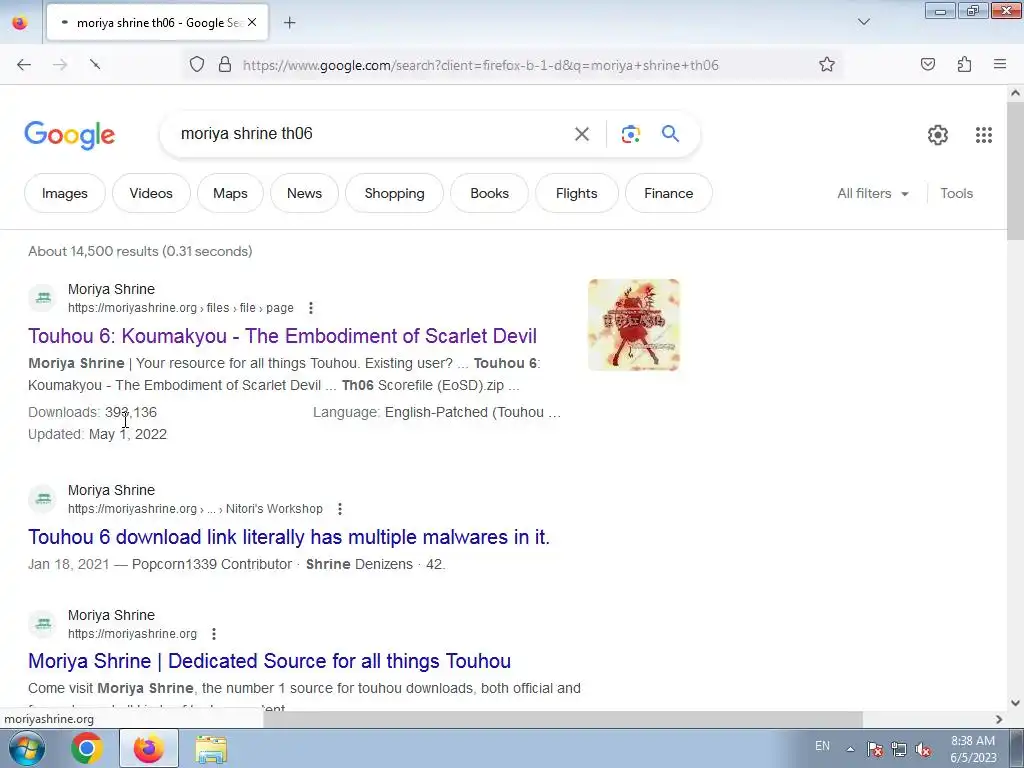Show hidden tray icons arrow
The image size is (1024, 768).
(850, 749)
